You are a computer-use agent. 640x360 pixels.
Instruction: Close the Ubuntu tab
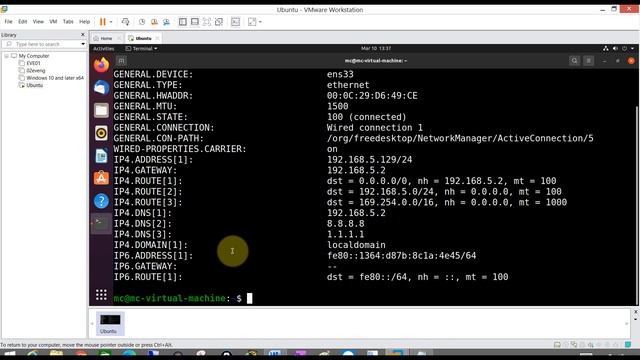157,38
